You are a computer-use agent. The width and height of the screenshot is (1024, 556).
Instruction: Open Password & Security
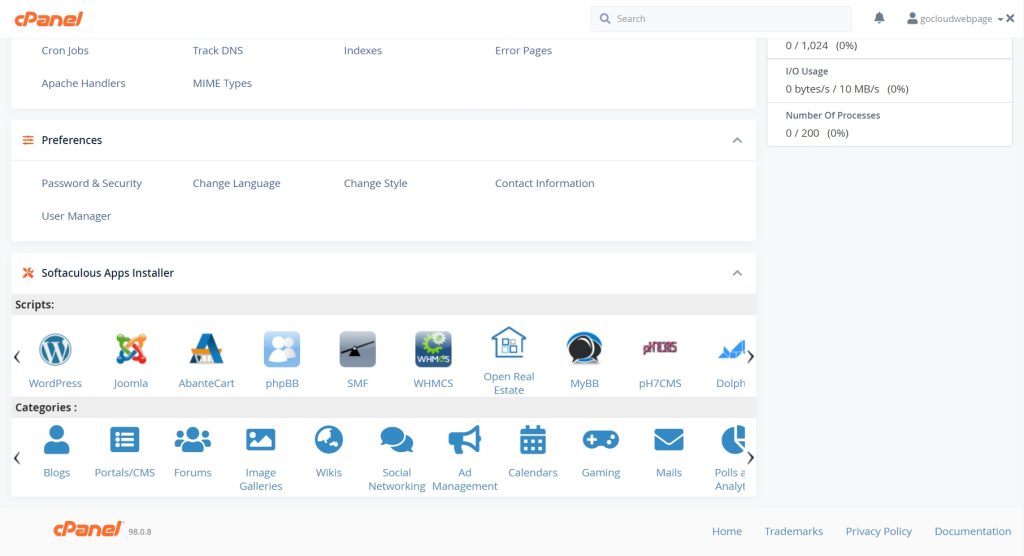[91, 184]
